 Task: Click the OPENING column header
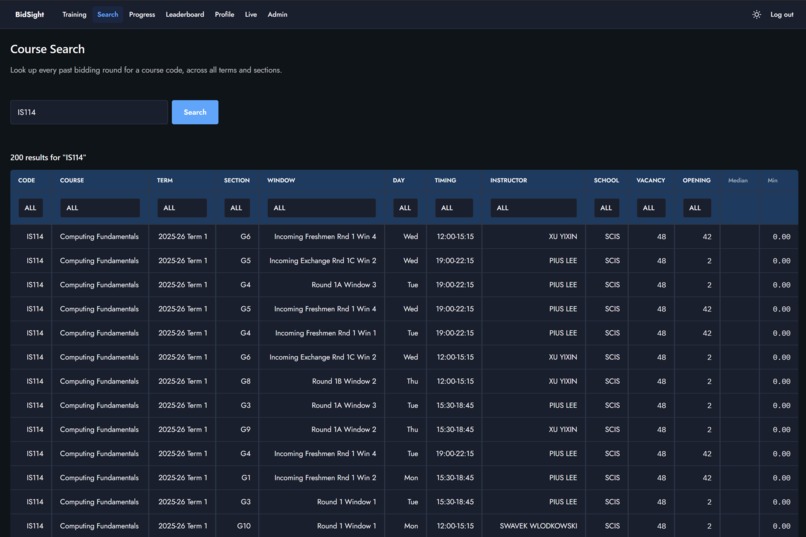click(696, 180)
